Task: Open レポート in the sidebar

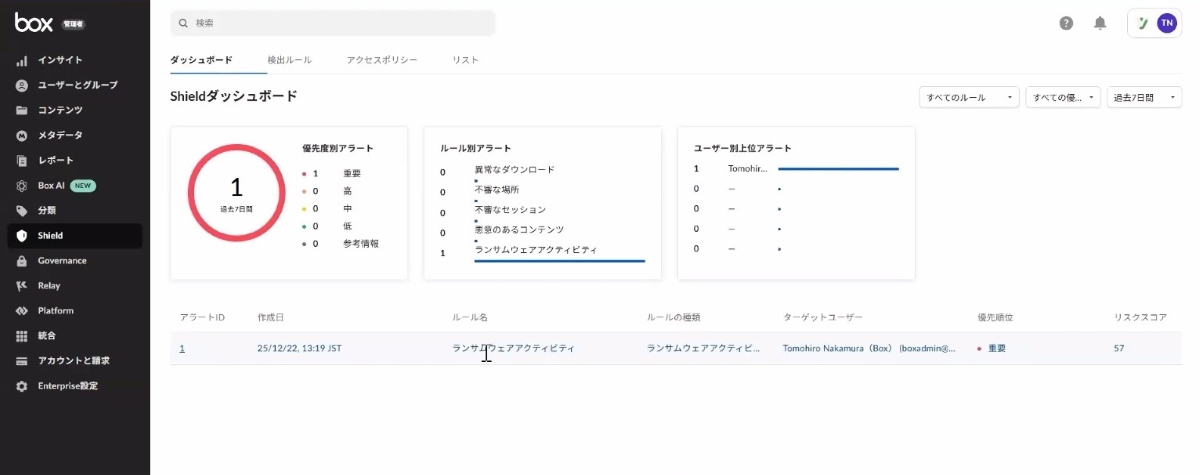Action: pos(56,160)
